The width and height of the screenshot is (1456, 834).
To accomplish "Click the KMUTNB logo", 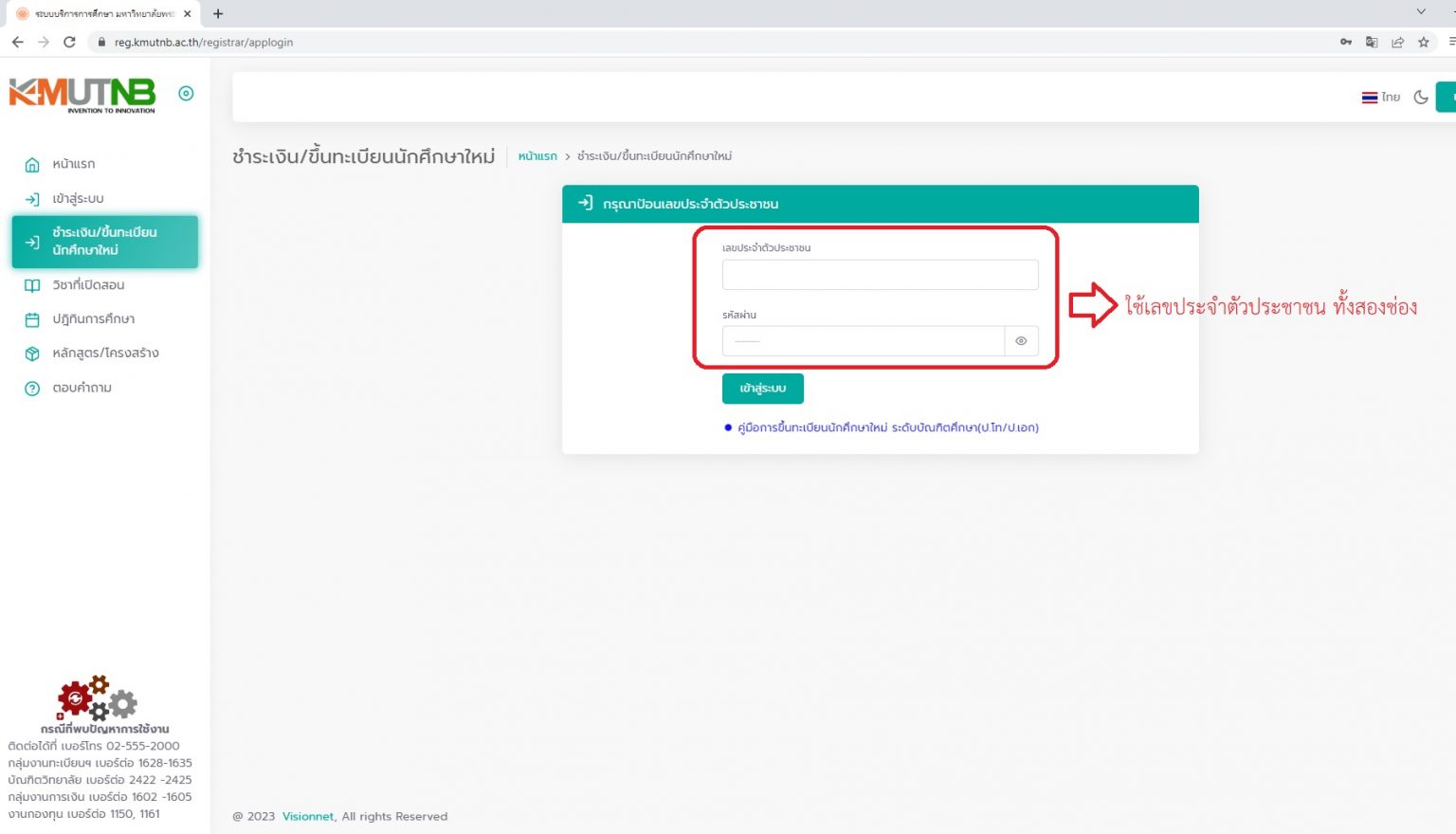I will click(x=82, y=94).
